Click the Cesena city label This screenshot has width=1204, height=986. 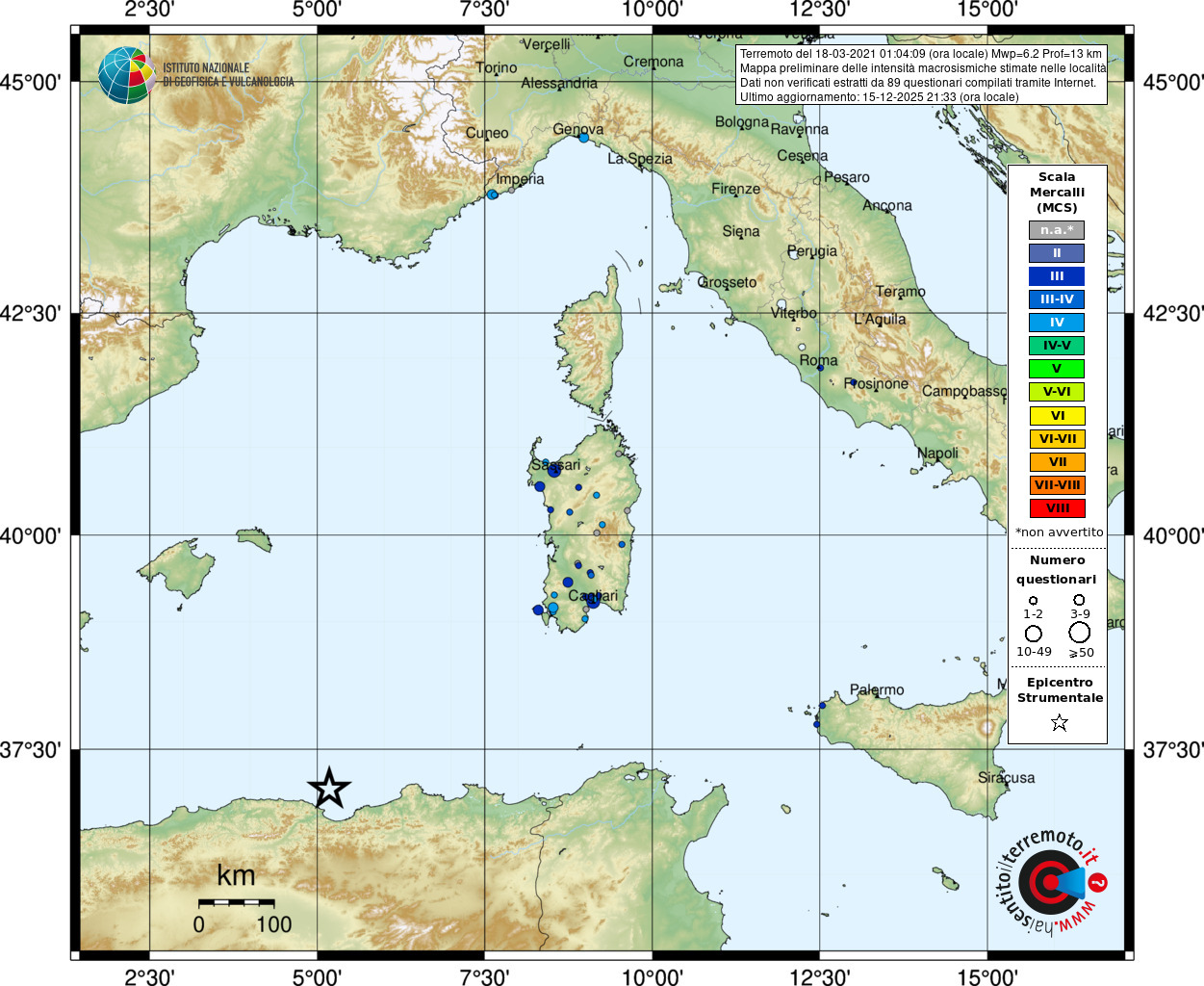tap(803, 156)
